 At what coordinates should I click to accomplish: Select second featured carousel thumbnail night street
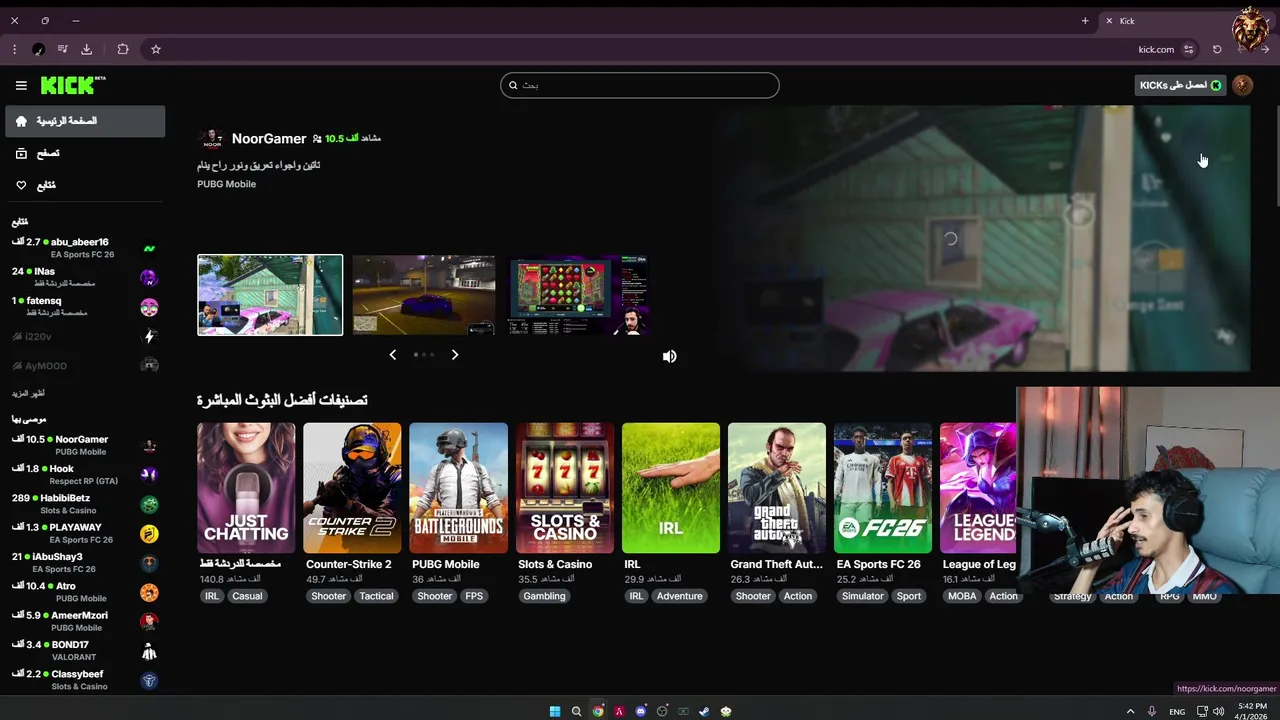click(x=424, y=295)
